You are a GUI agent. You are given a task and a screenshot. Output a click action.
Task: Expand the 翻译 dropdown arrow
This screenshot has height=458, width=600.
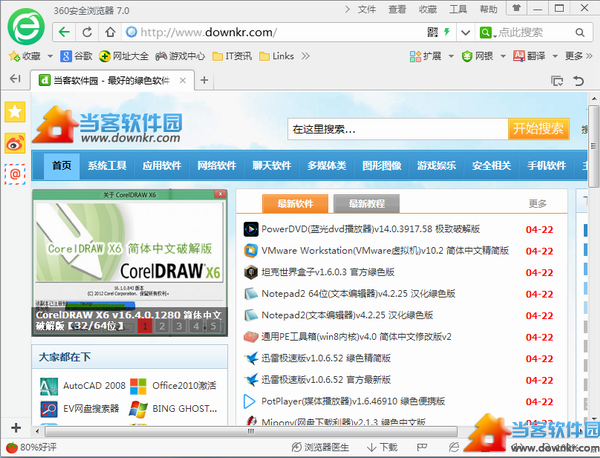tap(555, 56)
